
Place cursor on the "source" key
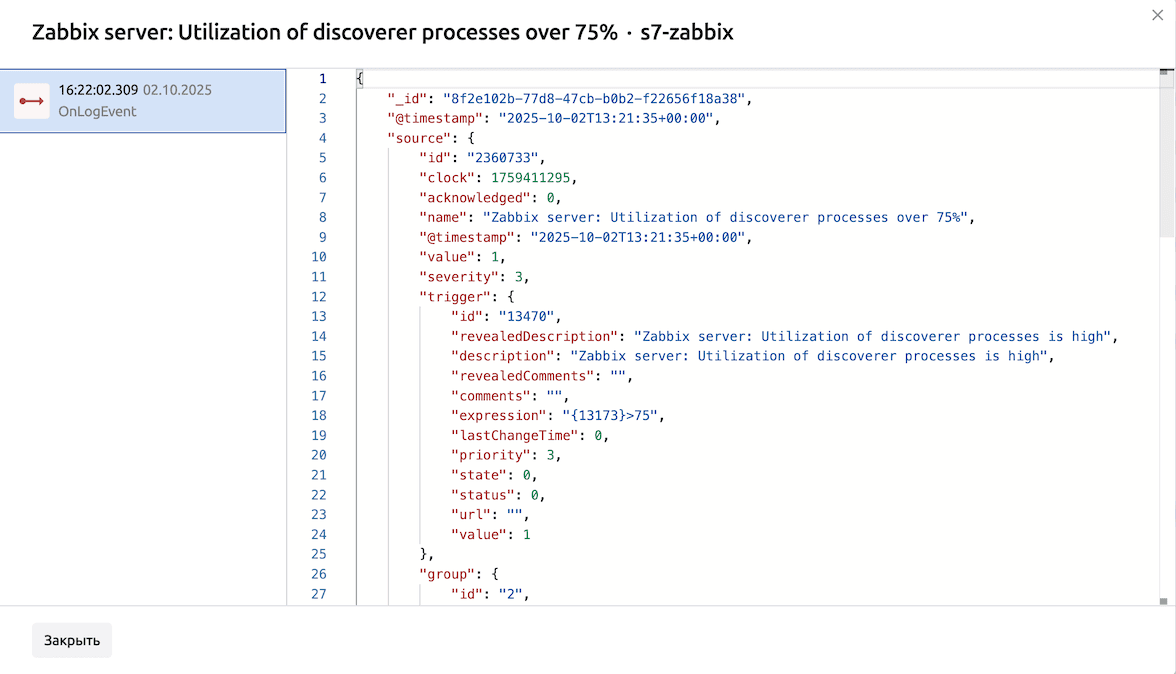(x=419, y=138)
